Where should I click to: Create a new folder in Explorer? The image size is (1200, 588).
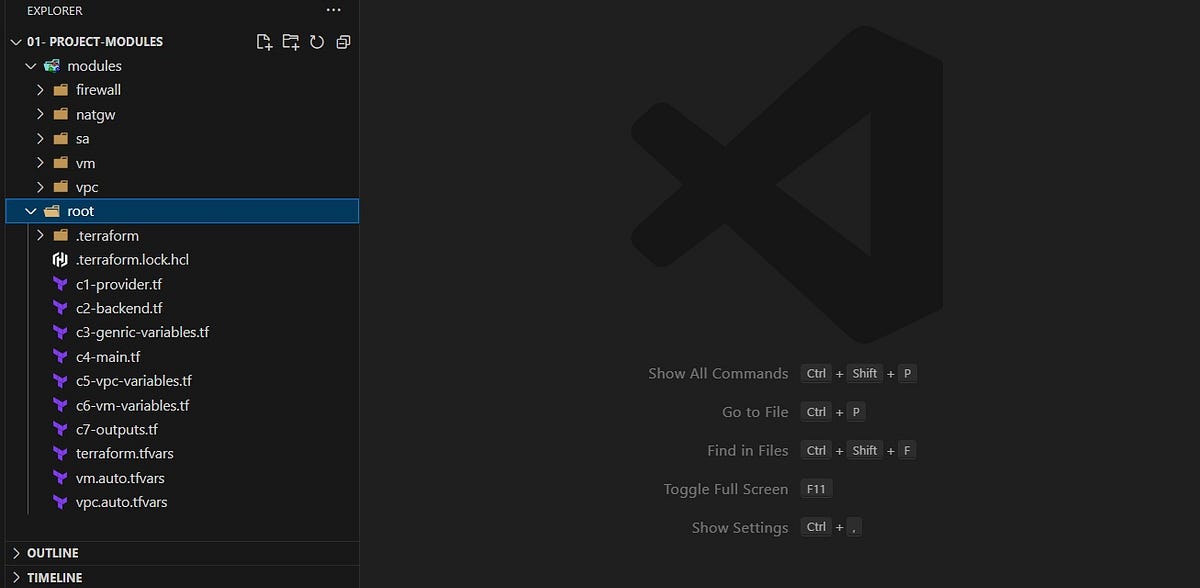(x=290, y=42)
